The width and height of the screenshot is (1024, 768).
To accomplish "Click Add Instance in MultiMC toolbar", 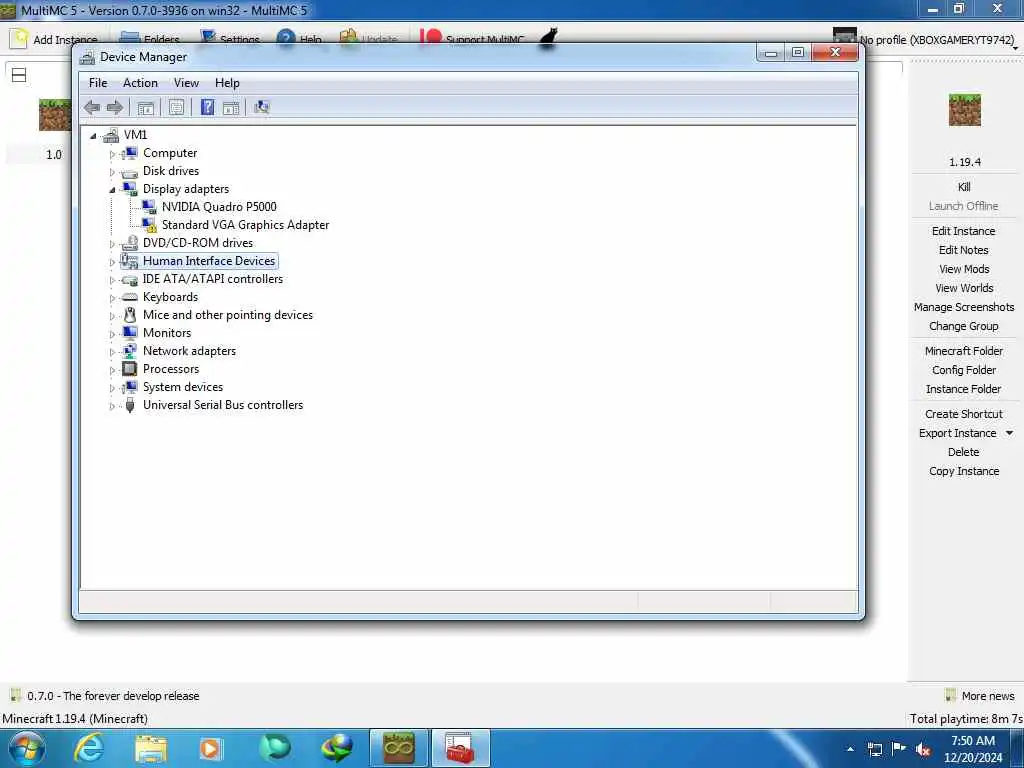I will 54,39.
